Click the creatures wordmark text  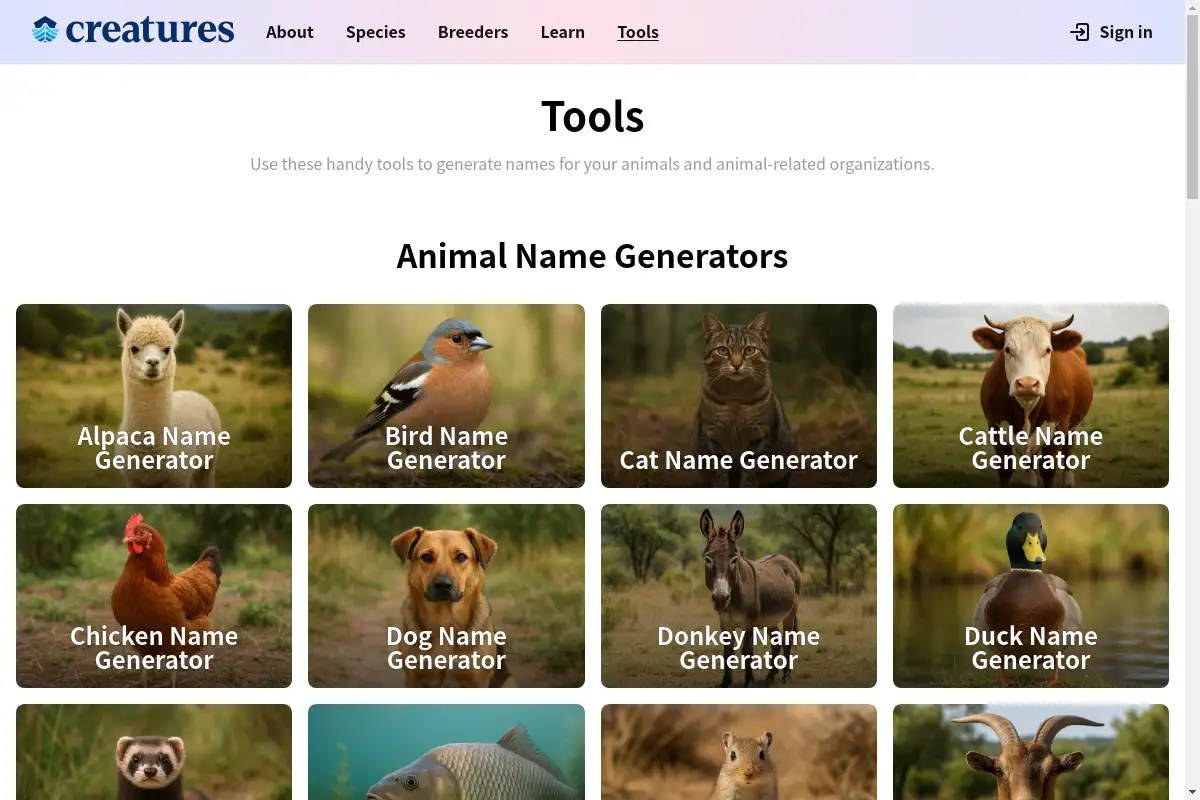pos(150,31)
